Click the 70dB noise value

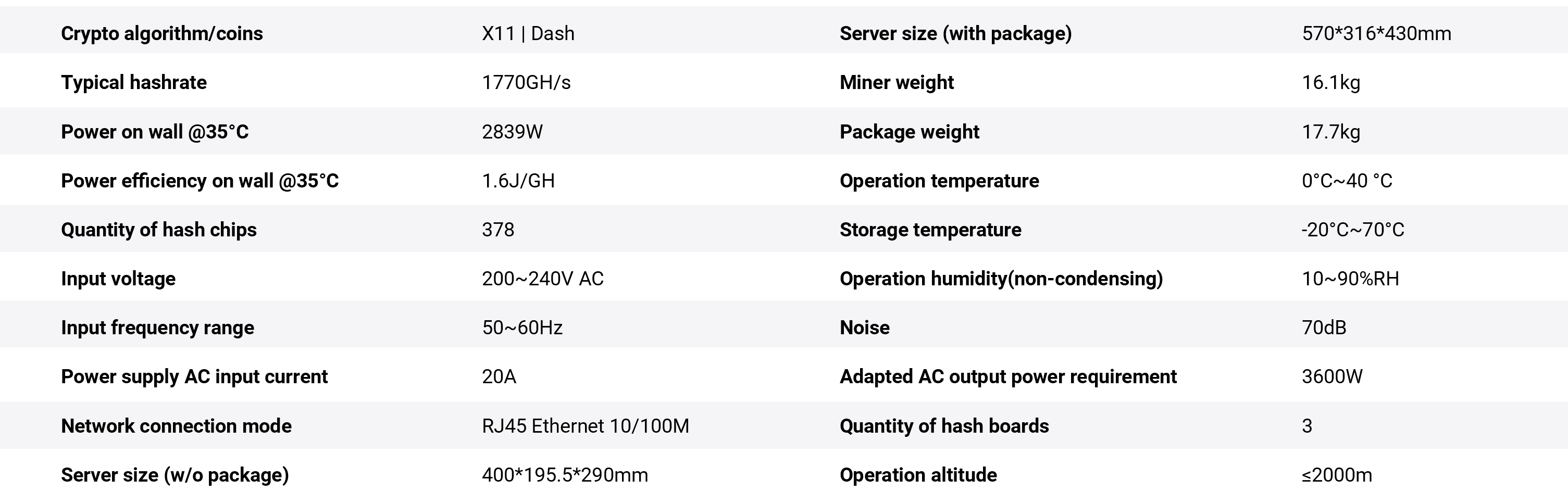1323,327
